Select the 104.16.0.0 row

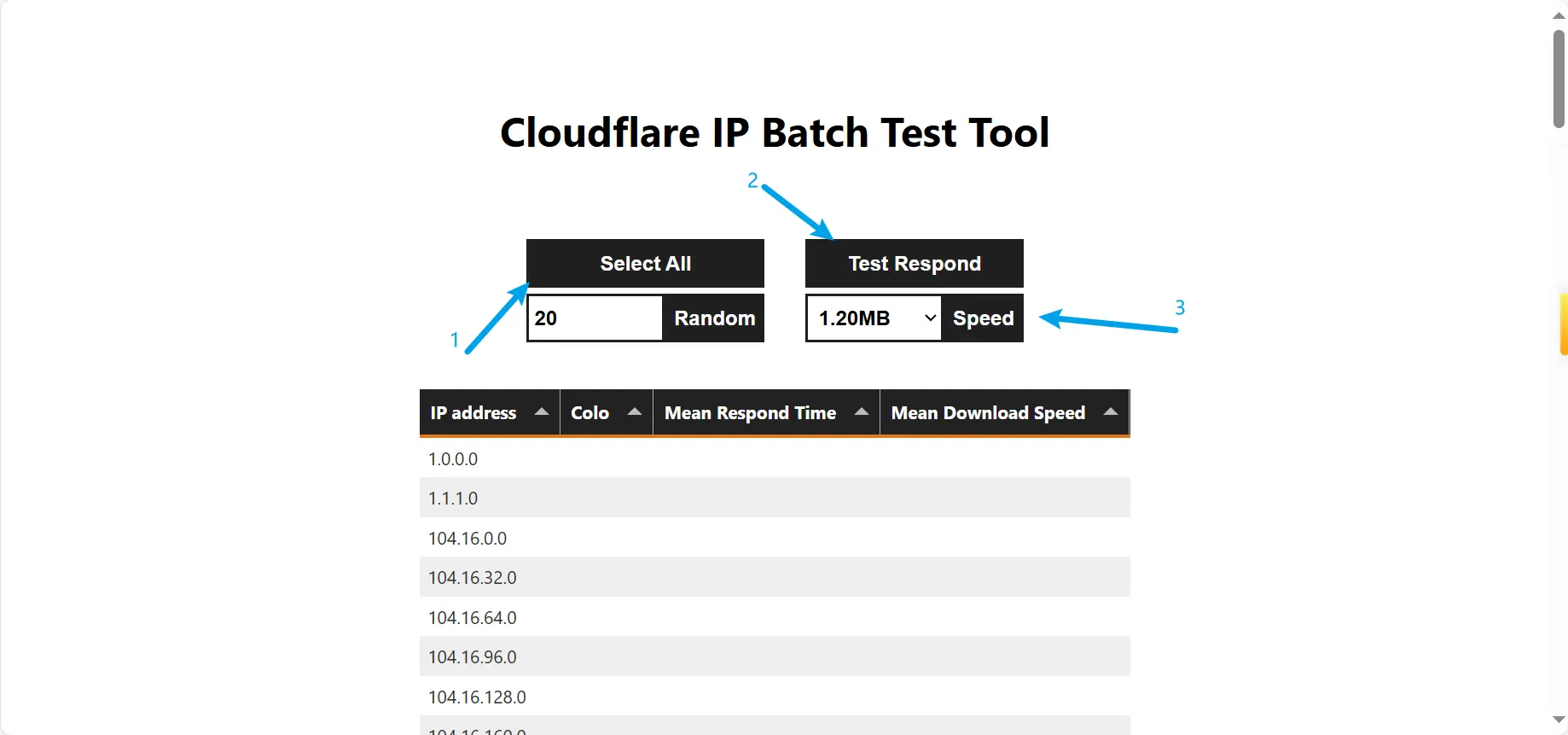775,538
